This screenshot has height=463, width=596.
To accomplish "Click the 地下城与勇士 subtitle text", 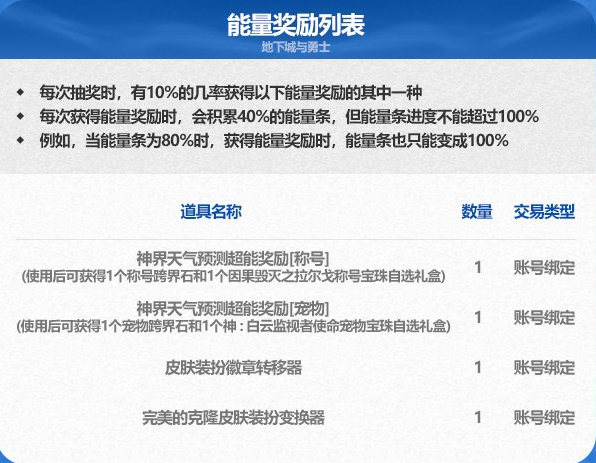I will coord(296,47).
